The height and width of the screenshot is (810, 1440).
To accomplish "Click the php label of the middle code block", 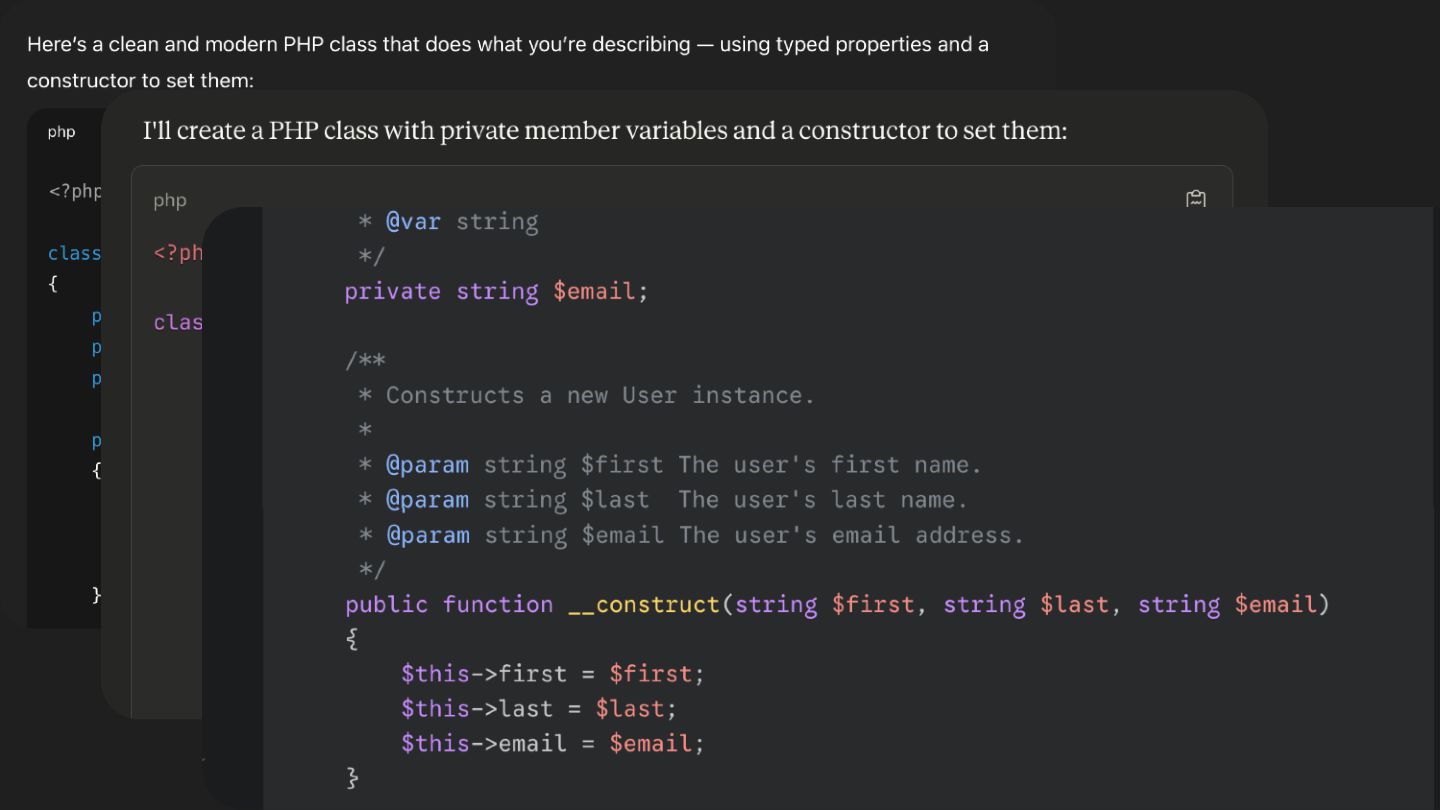I will pyautogui.click(x=170, y=201).
